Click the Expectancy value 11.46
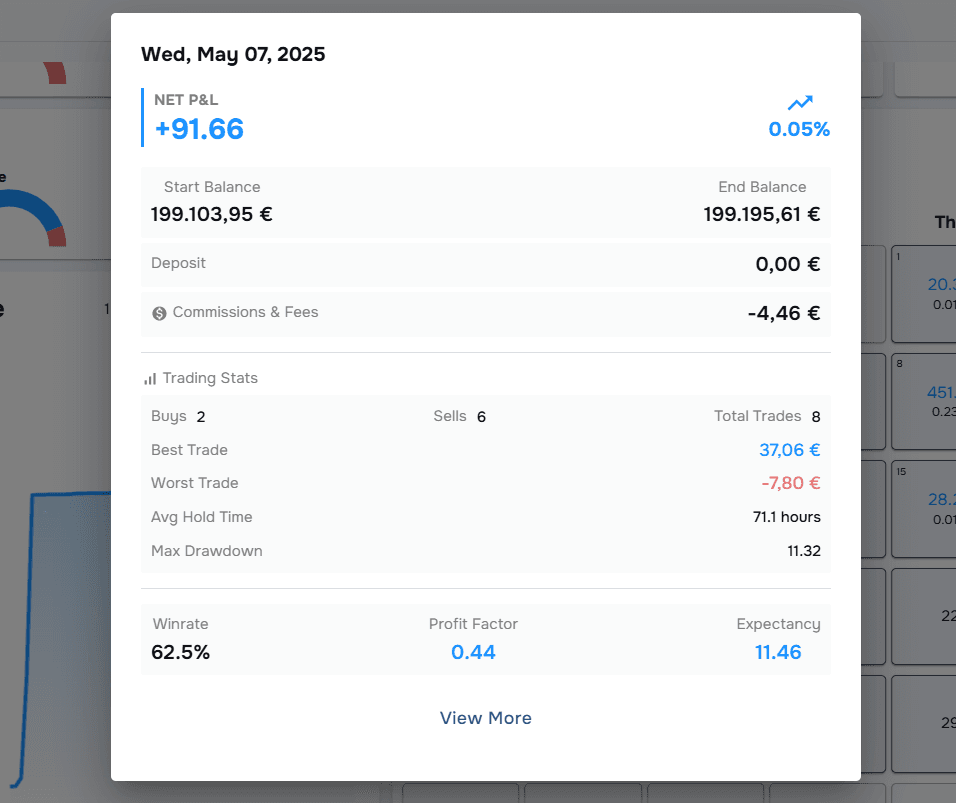This screenshot has width=956, height=803. pos(778,653)
